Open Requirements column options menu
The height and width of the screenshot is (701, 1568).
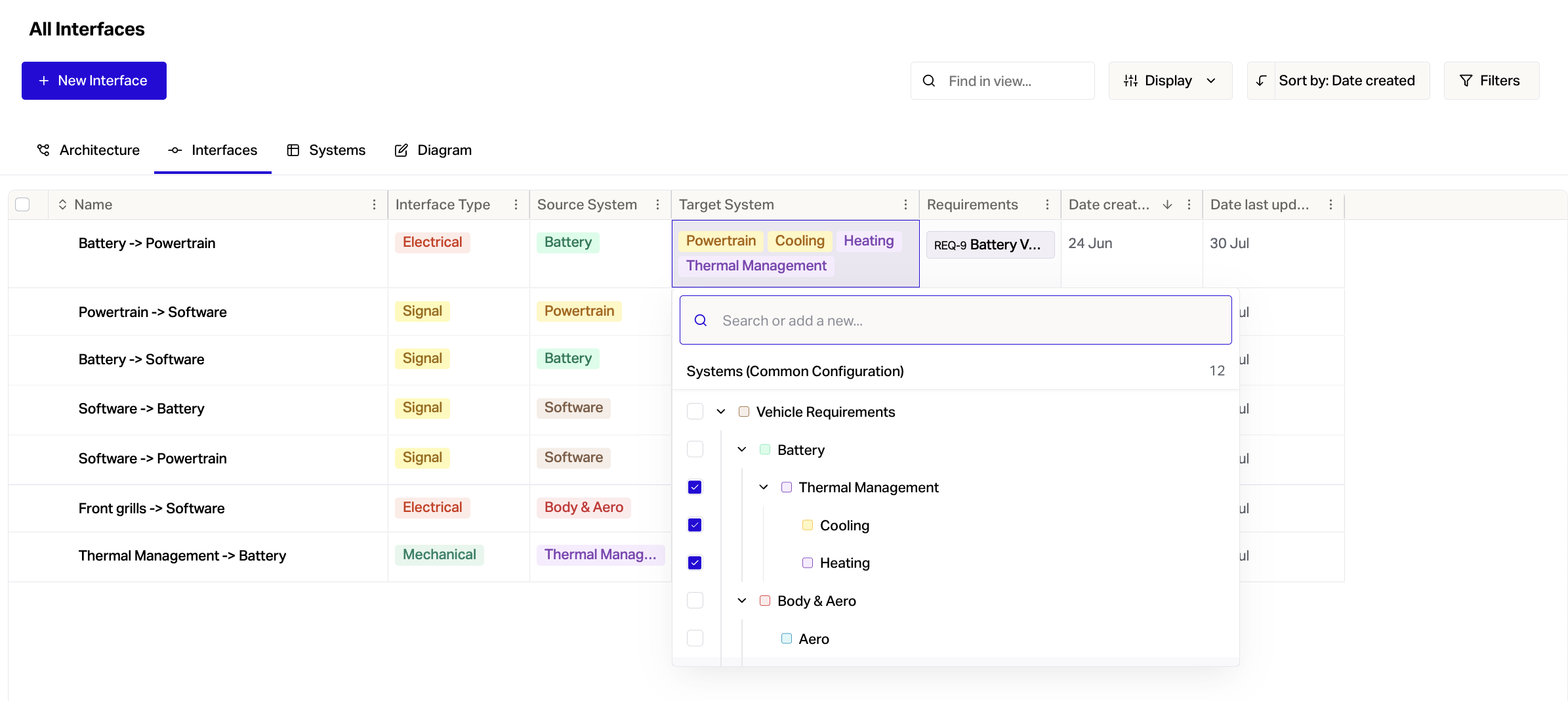click(1047, 205)
